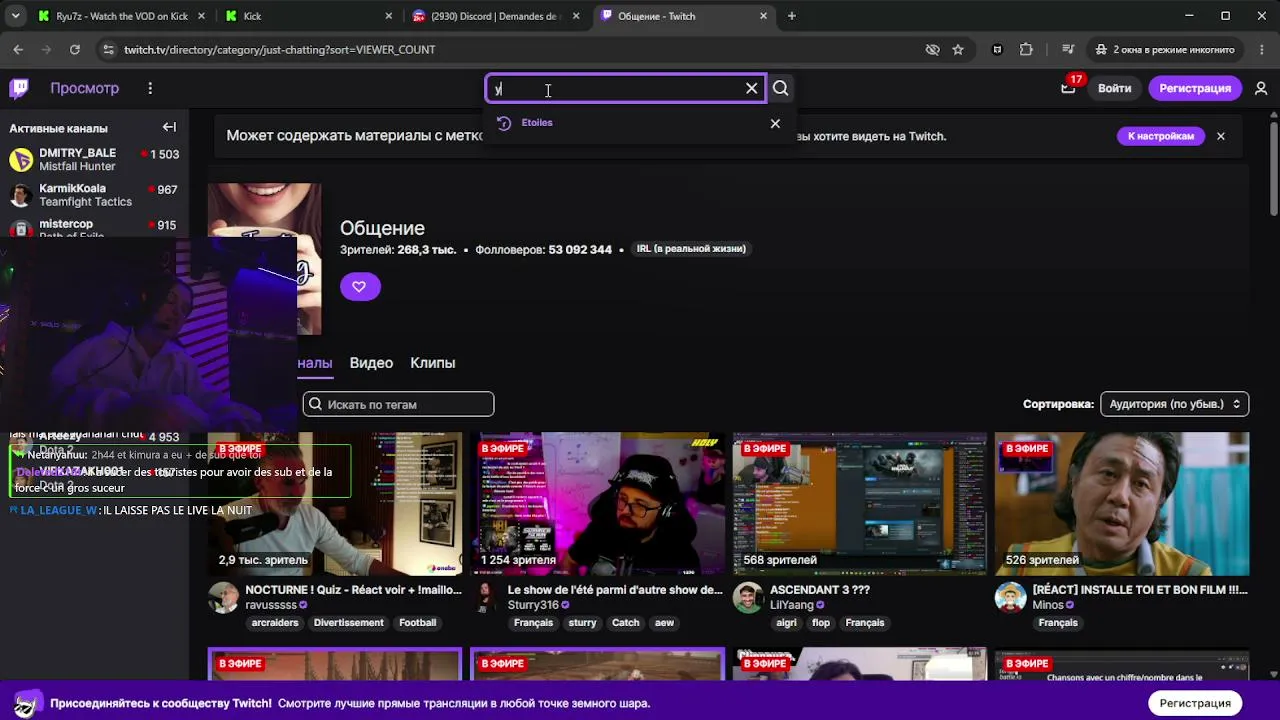Switch to the Видео tab
This screenshot has height=720, width=1280.
[371, 363]
